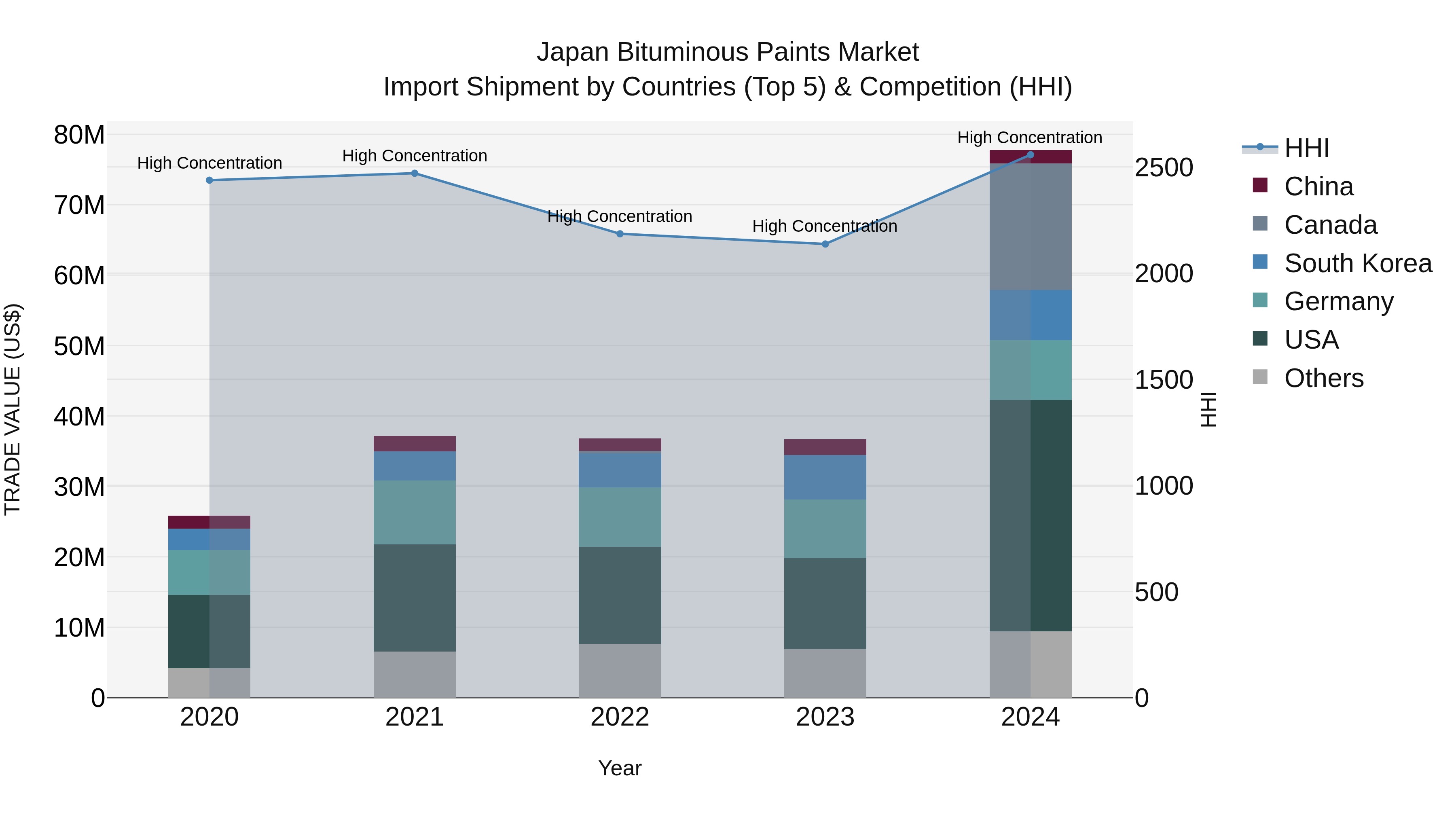Click the South Korea legend swatch
The image size is (1456, 819).
click(1260, 262)
